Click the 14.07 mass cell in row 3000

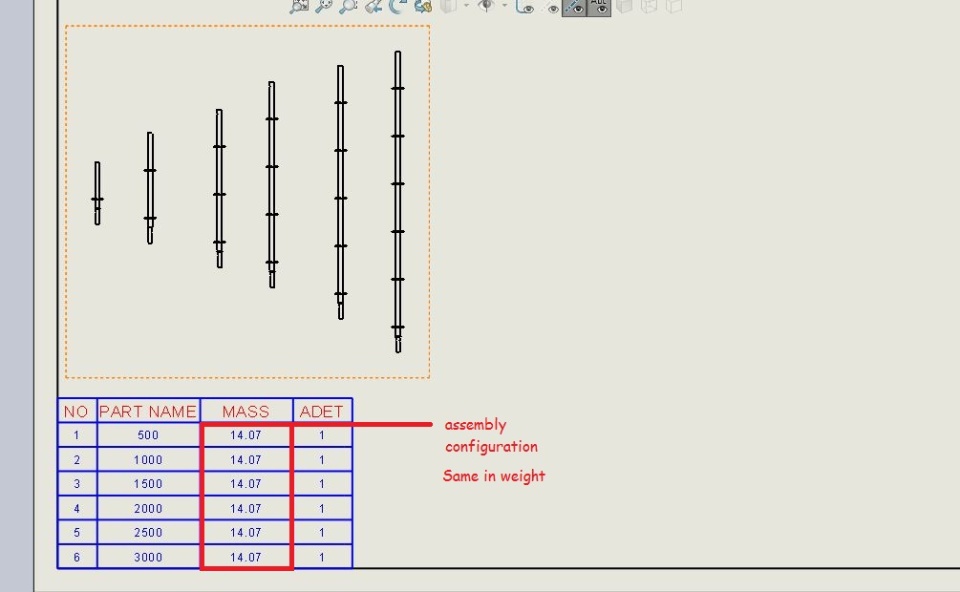point(246,557)
